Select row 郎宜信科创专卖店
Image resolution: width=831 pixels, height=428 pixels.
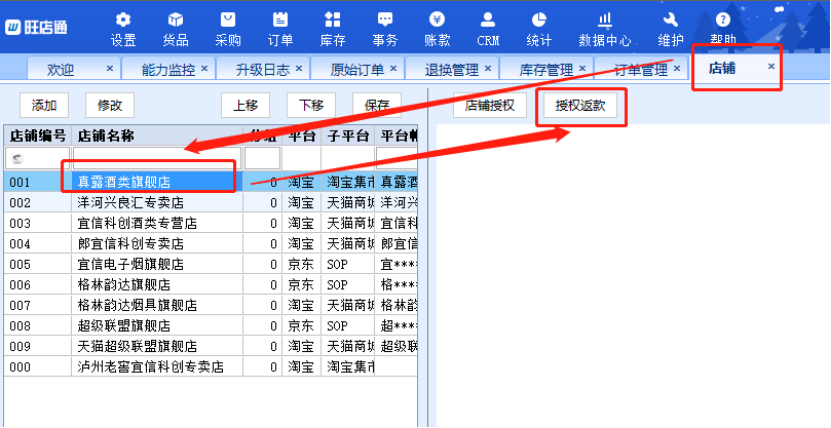[x=210, y=244]
